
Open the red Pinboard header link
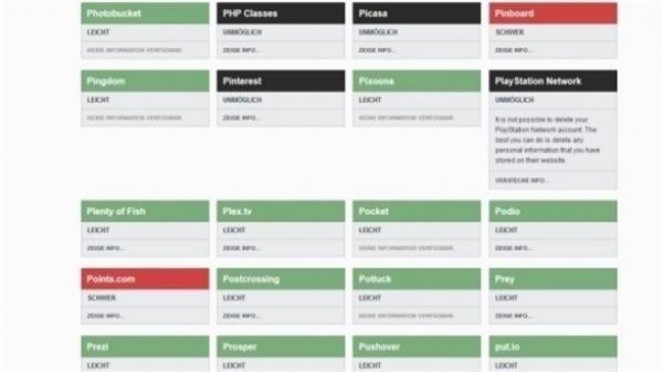(x=553, y=13)
